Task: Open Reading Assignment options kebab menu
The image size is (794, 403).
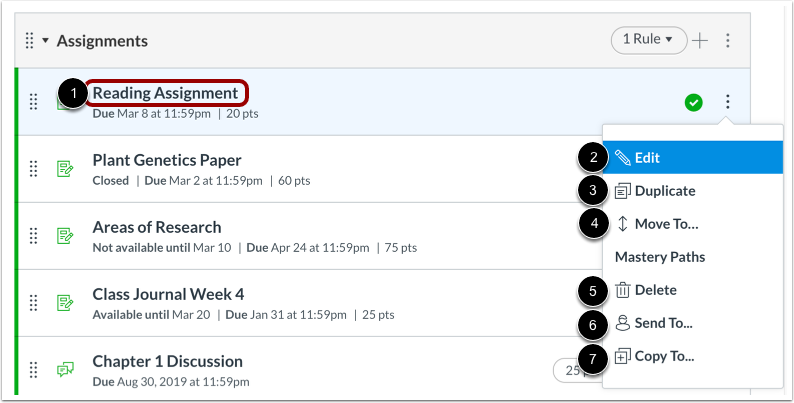Action: click(x=728, y=102)
